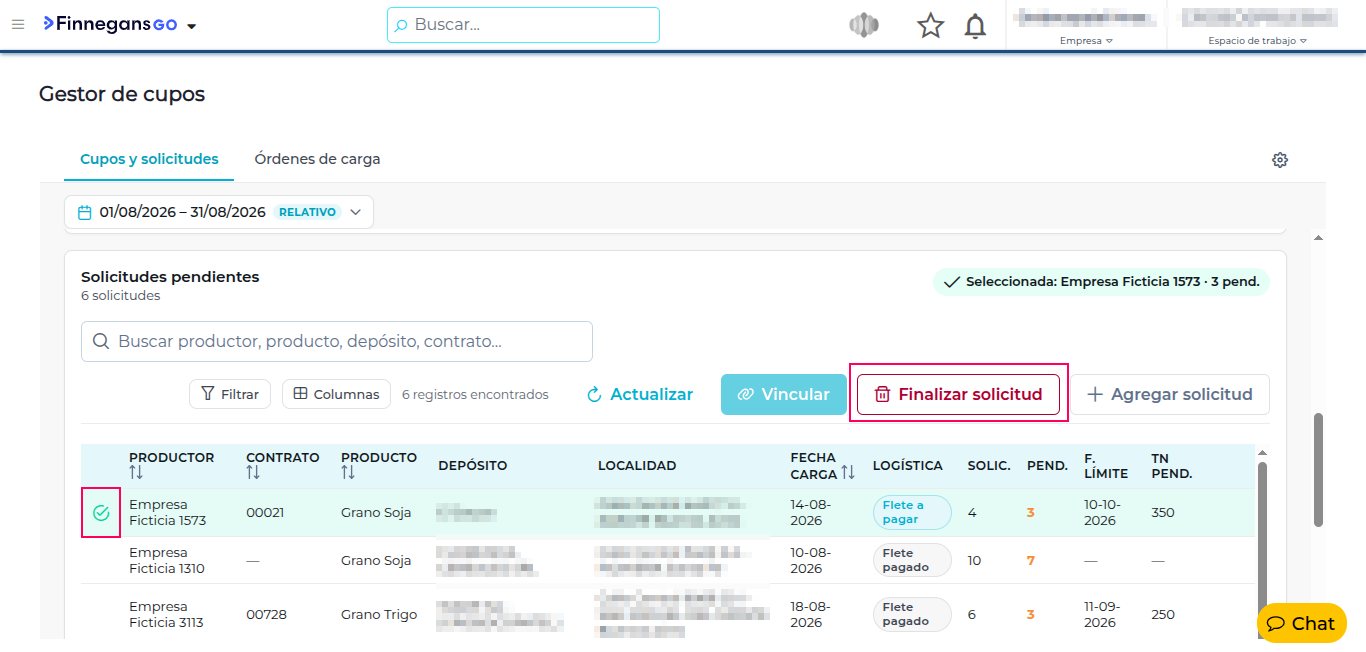Open the Filtrar button
Viewport: 1366px width, 652px height.
pos(230,394)
